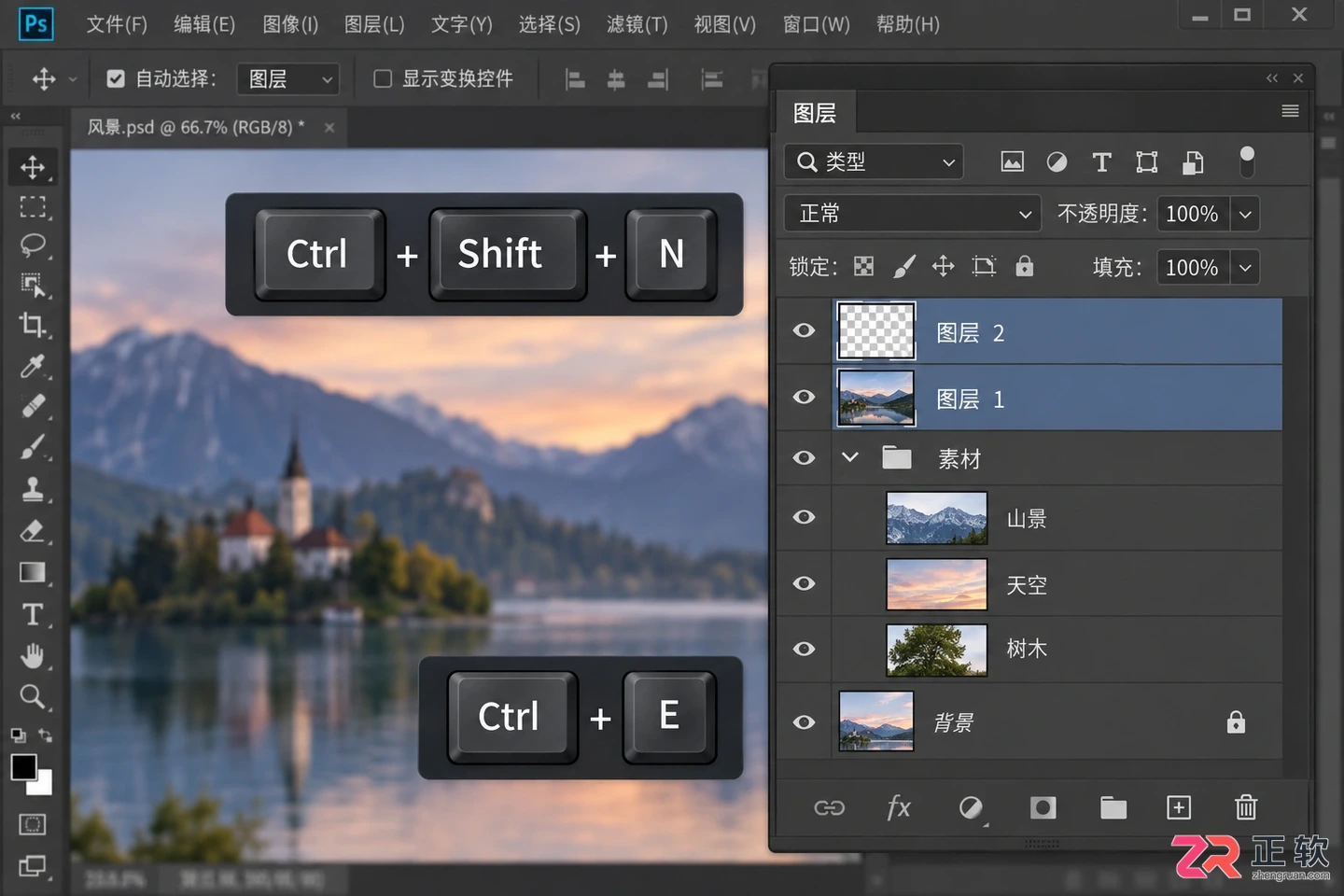Create new group folder icon
Screen dimensions: 1344x896
tap(1113, 807)
